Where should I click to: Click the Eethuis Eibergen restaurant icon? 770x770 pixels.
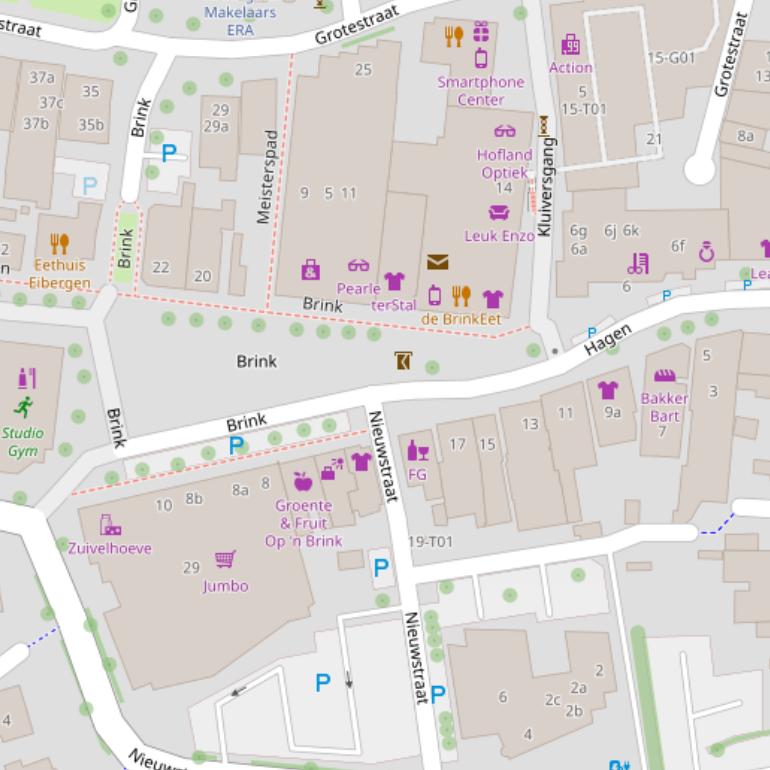(x=59, y=243)
